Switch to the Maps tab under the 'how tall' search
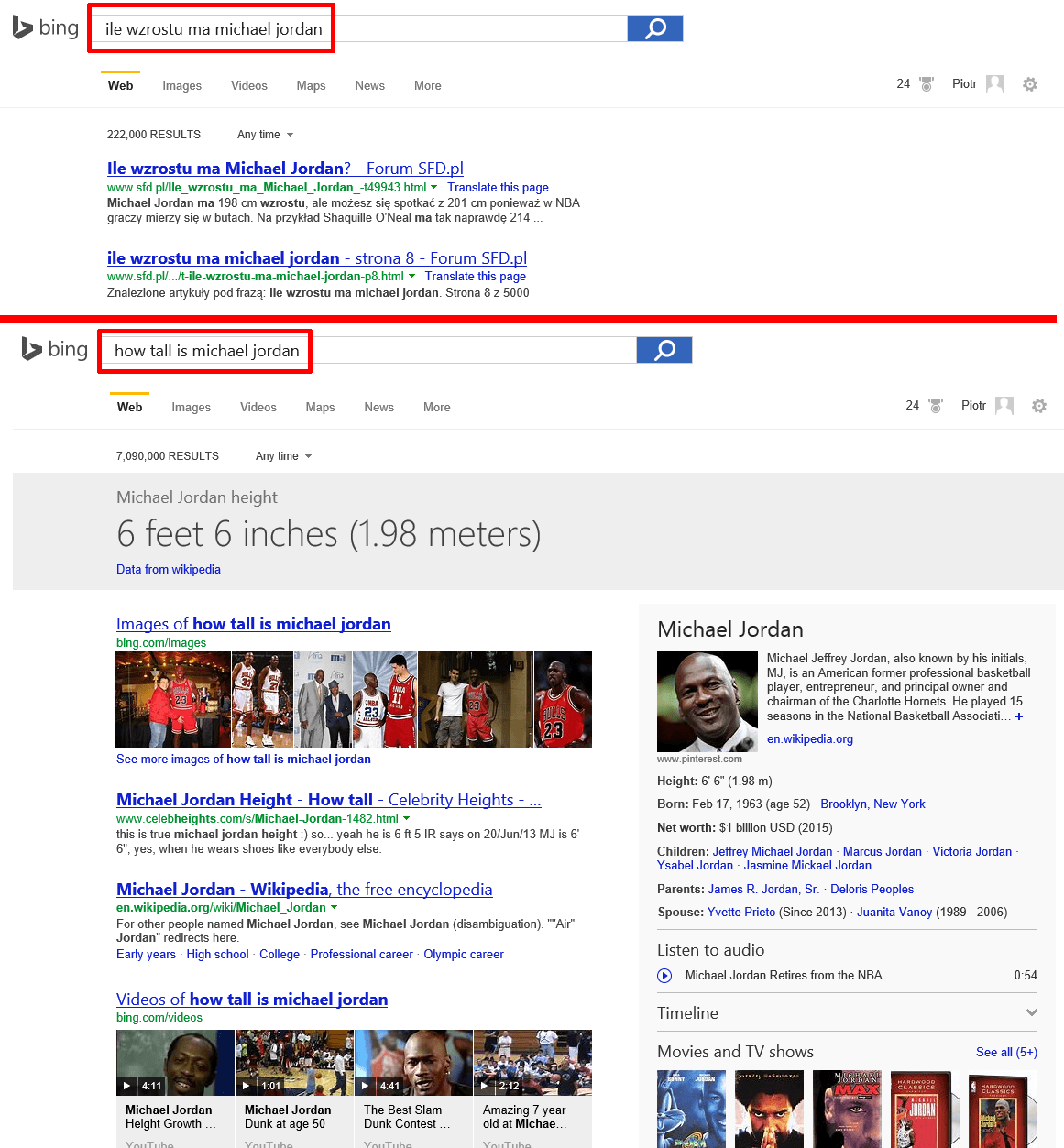1064x1148 pixels. tap(320, 408)
